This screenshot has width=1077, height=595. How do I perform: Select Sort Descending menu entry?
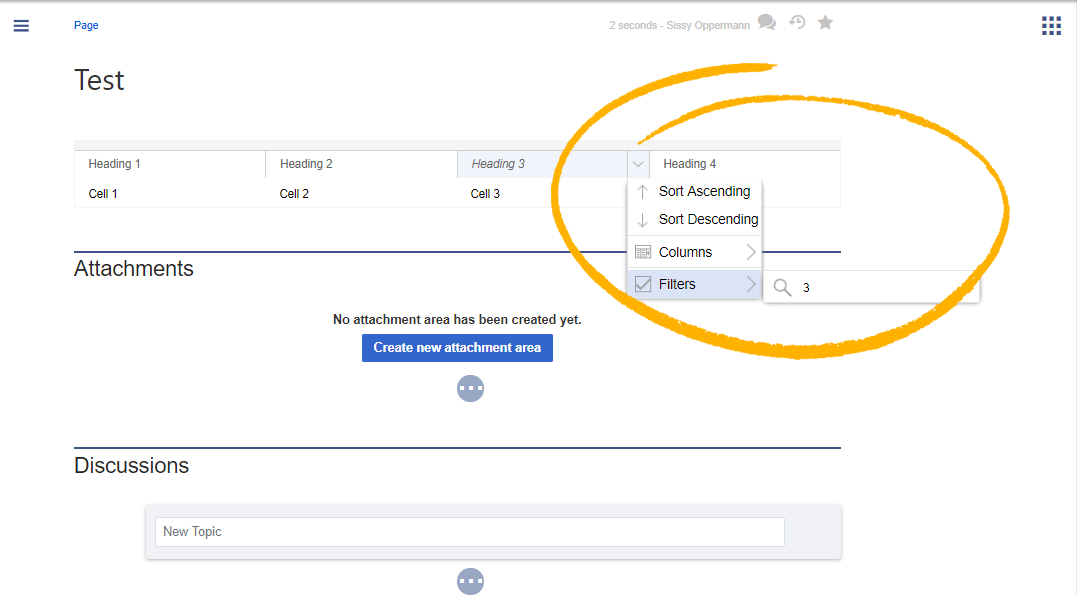694,220
